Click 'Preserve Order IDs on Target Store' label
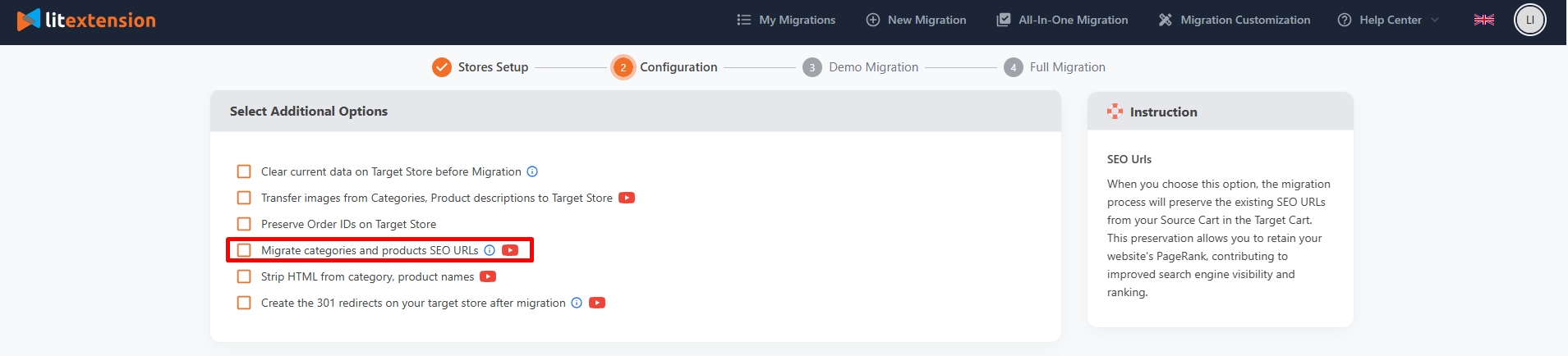The image size is (1568, 356). 348,224
